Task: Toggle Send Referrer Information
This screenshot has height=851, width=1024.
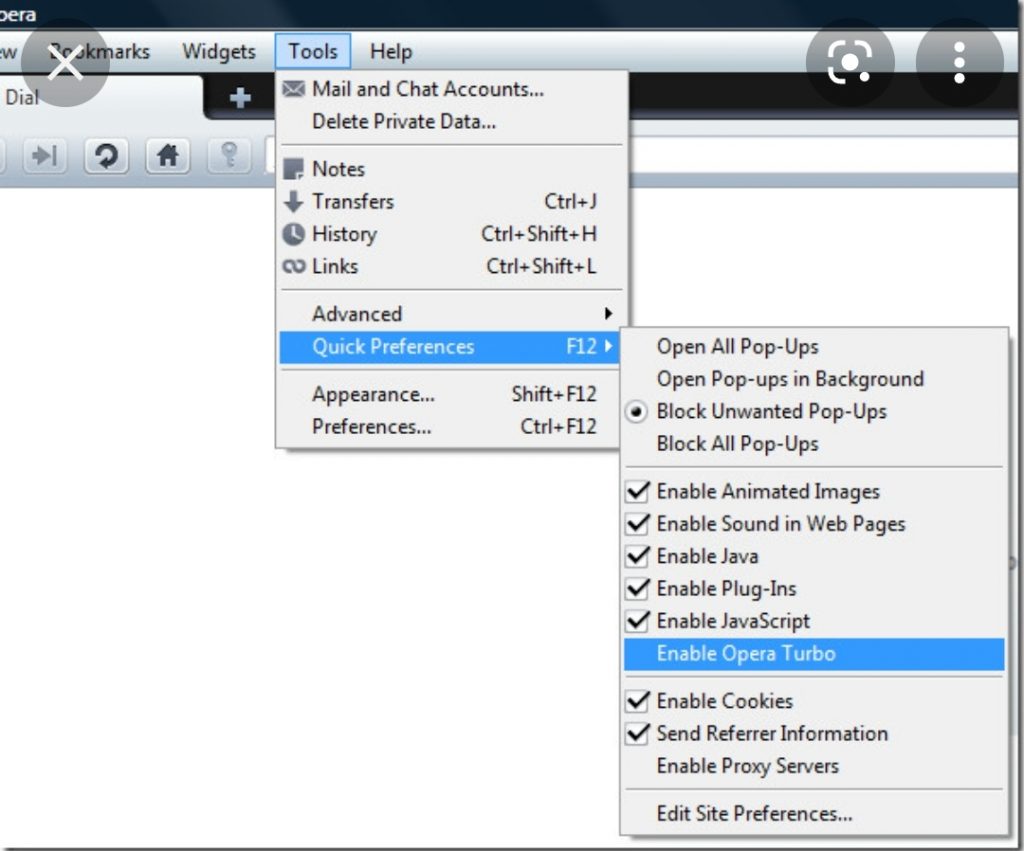Action: (814, 733)
